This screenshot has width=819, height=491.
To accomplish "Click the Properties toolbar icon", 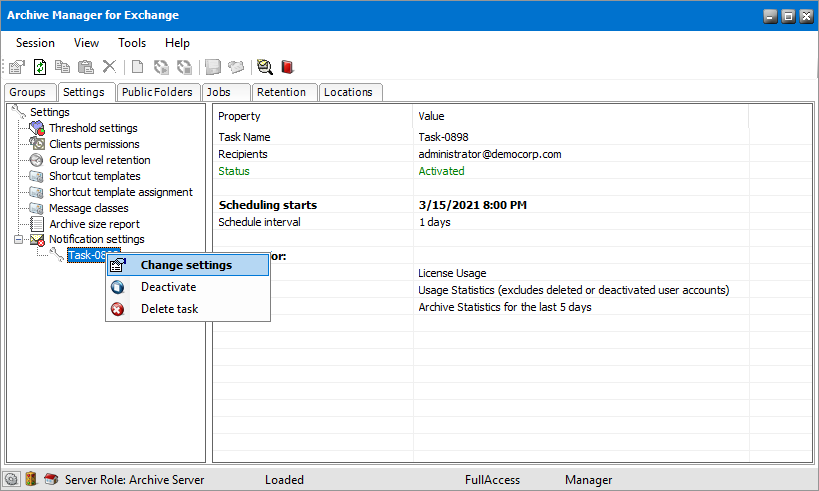I will (17, 67).
